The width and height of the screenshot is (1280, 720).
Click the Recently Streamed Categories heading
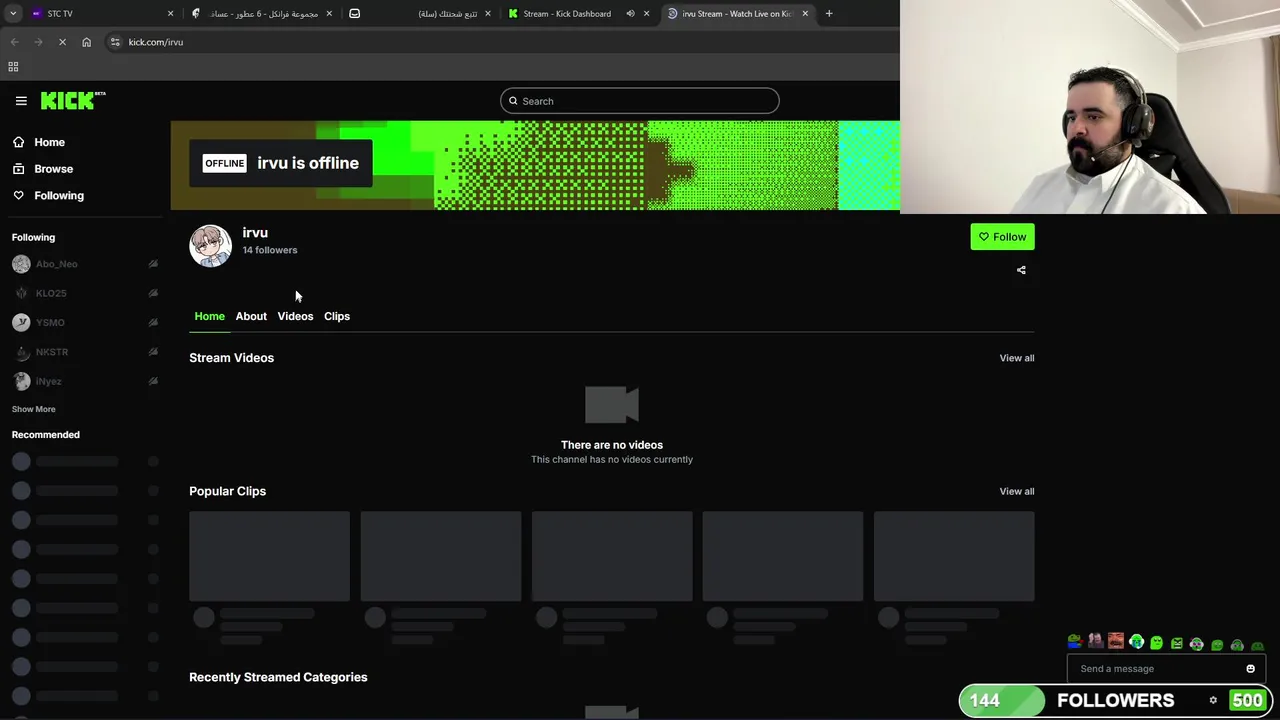(x=278, y=677)
